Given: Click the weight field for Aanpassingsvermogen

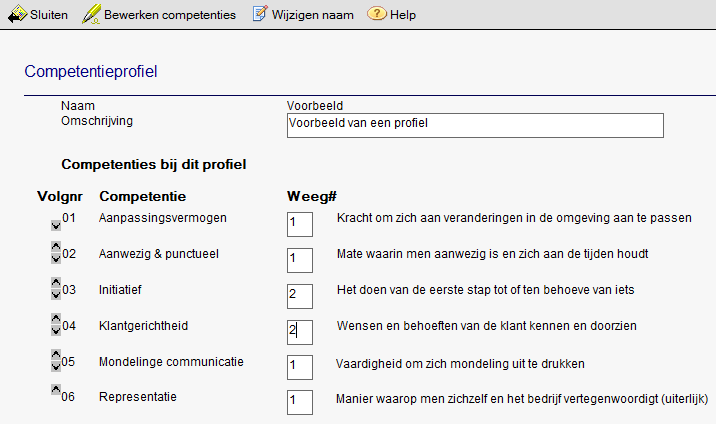Looking at the screenshot, I should click(299, 223).
